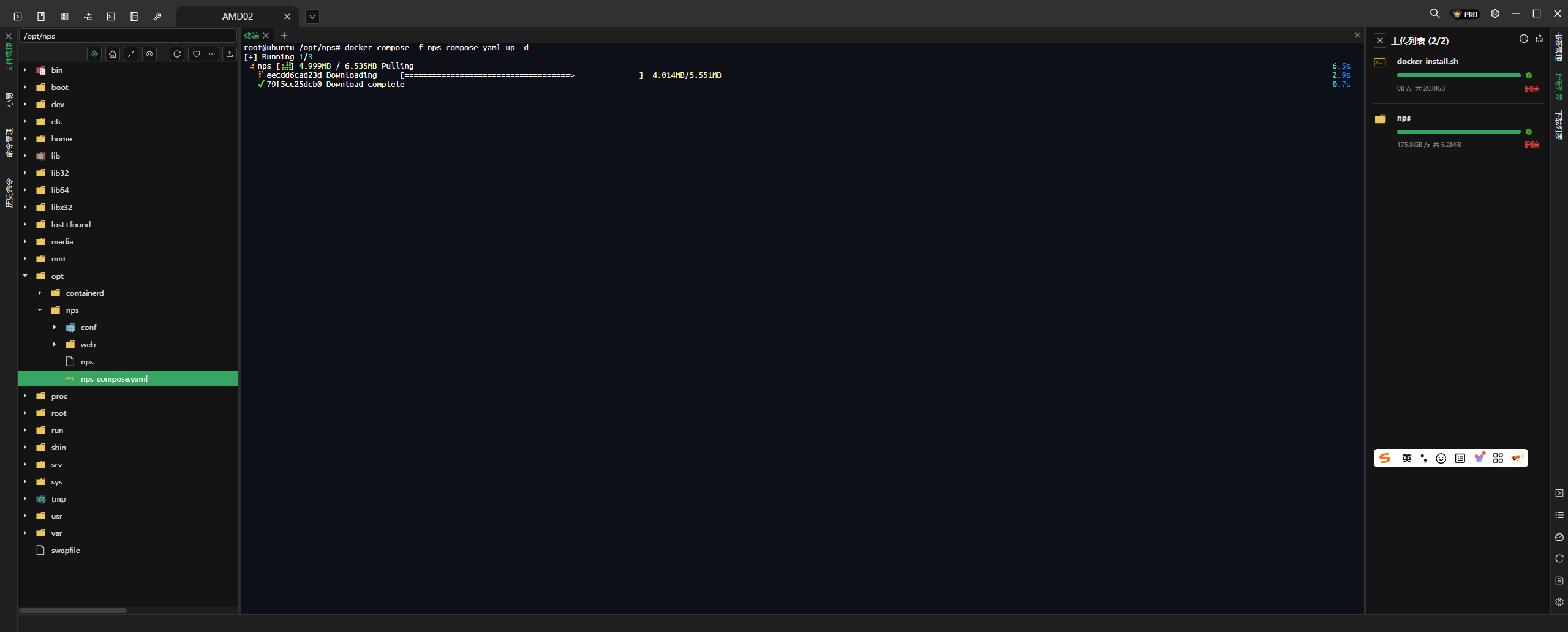Click the nps upload progress bar

[1458, 132]
